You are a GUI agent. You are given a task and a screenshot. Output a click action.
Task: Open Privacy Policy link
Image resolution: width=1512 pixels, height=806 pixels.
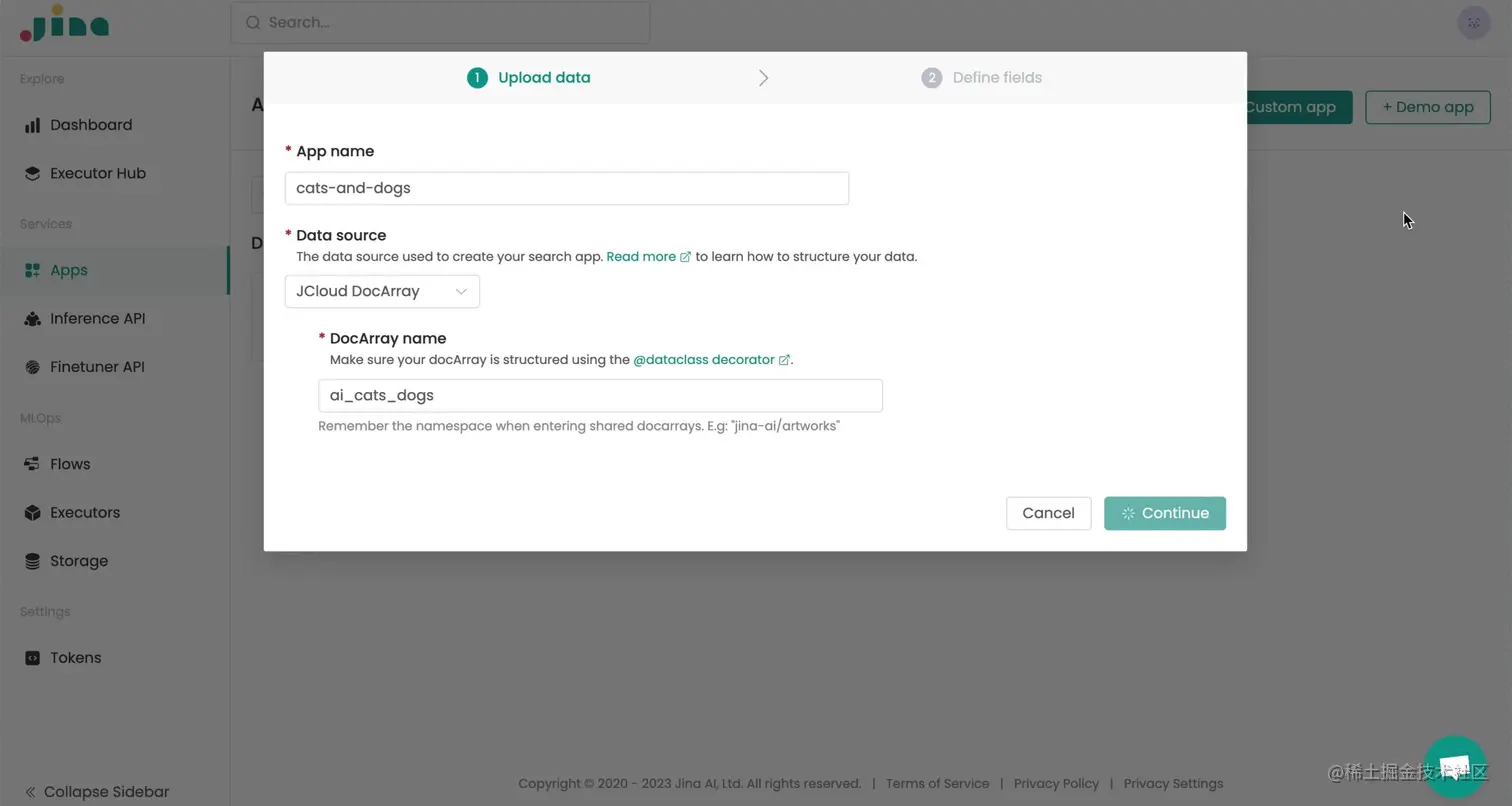click(x=1056, y=784)
